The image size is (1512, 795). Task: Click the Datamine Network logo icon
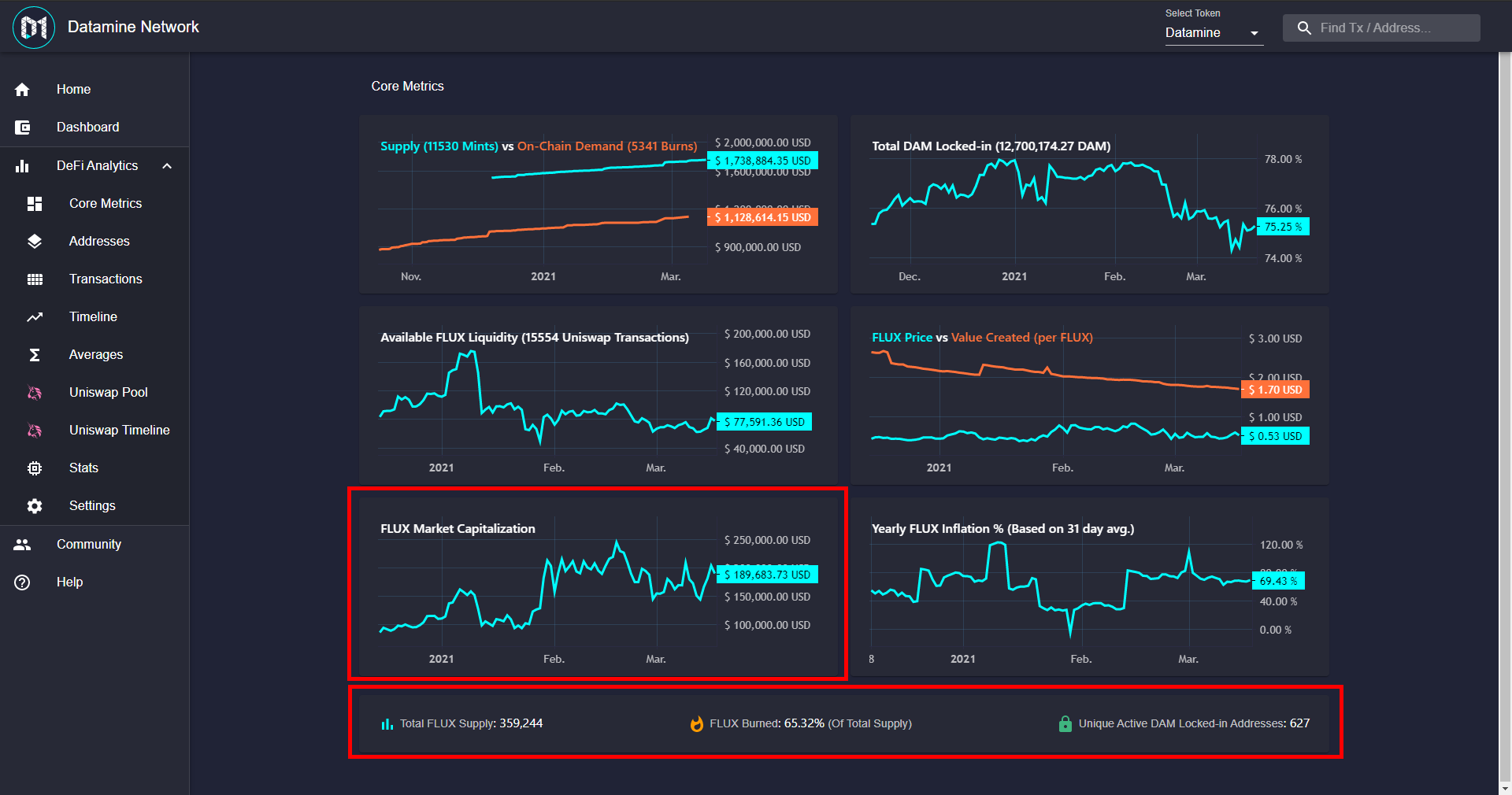[34, 28]
